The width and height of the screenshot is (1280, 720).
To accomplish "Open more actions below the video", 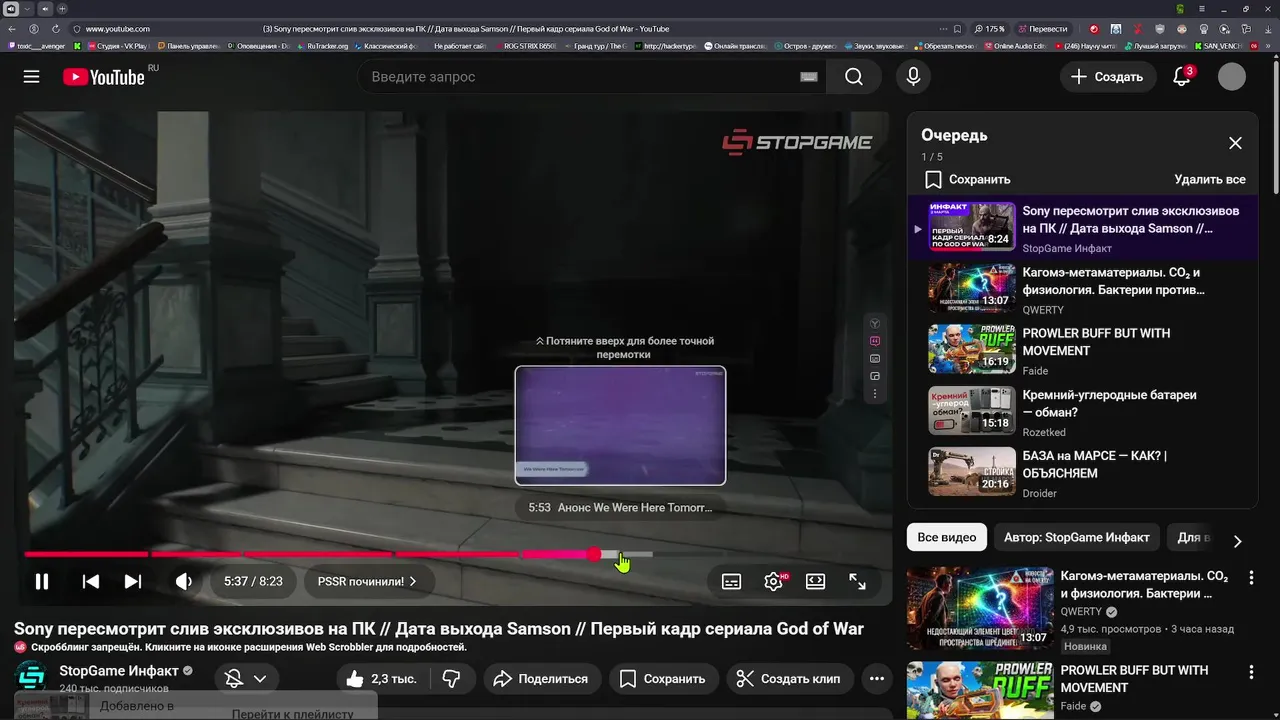I will [877, 679].
